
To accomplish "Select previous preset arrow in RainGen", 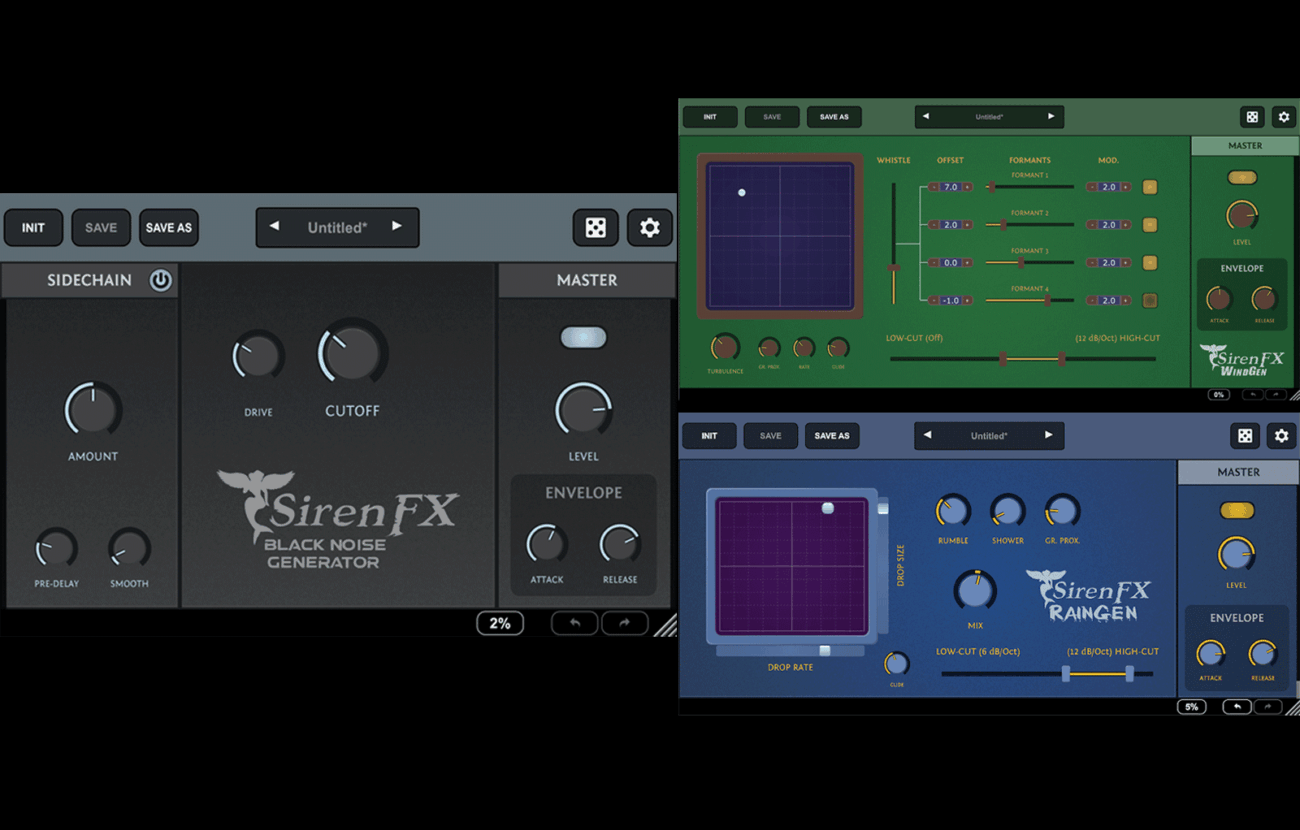I will tap(927, 435).
